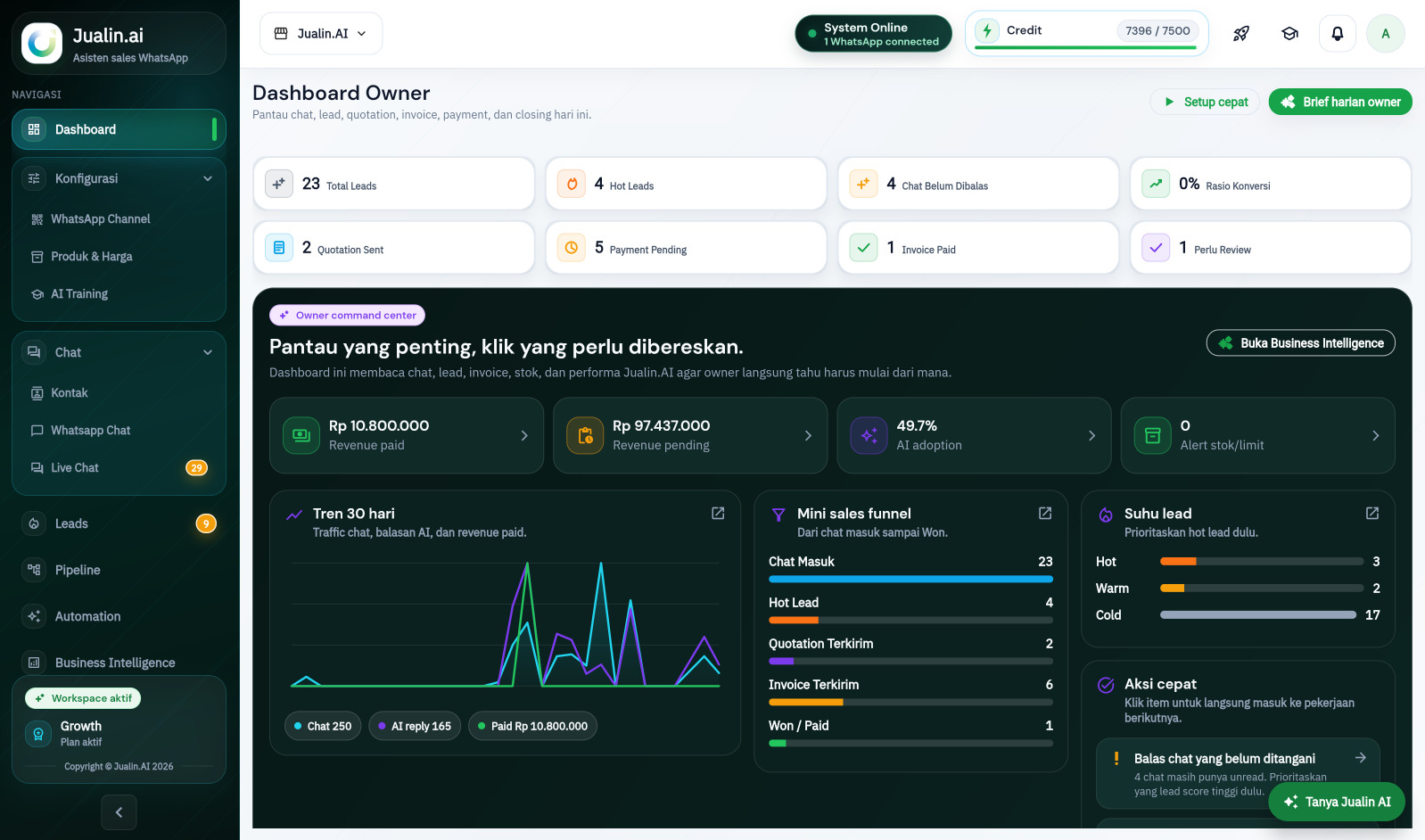Click the Jualin.ai logo icon
Viewport: 1425px width, 840px height.
coord(42,43)
